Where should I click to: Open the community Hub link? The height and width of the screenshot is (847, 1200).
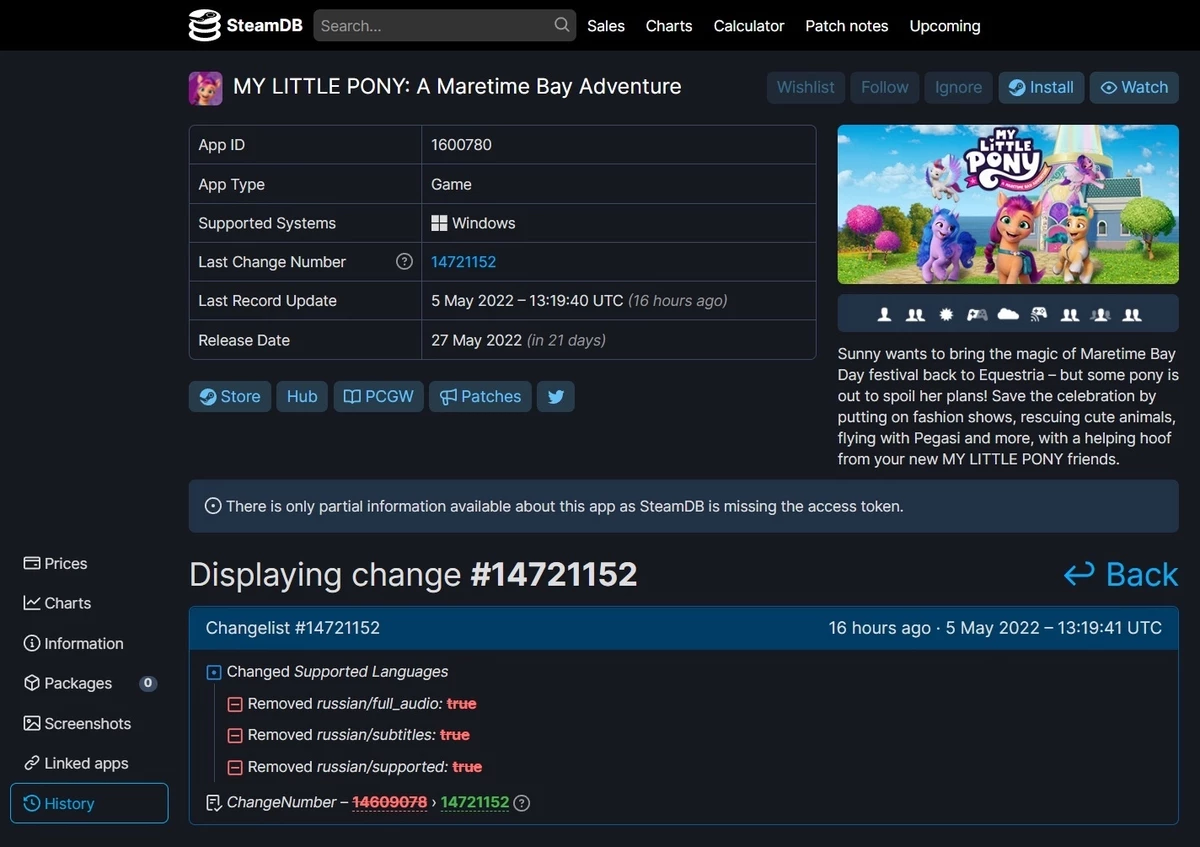pyautogui.click(x=302, y=396)
